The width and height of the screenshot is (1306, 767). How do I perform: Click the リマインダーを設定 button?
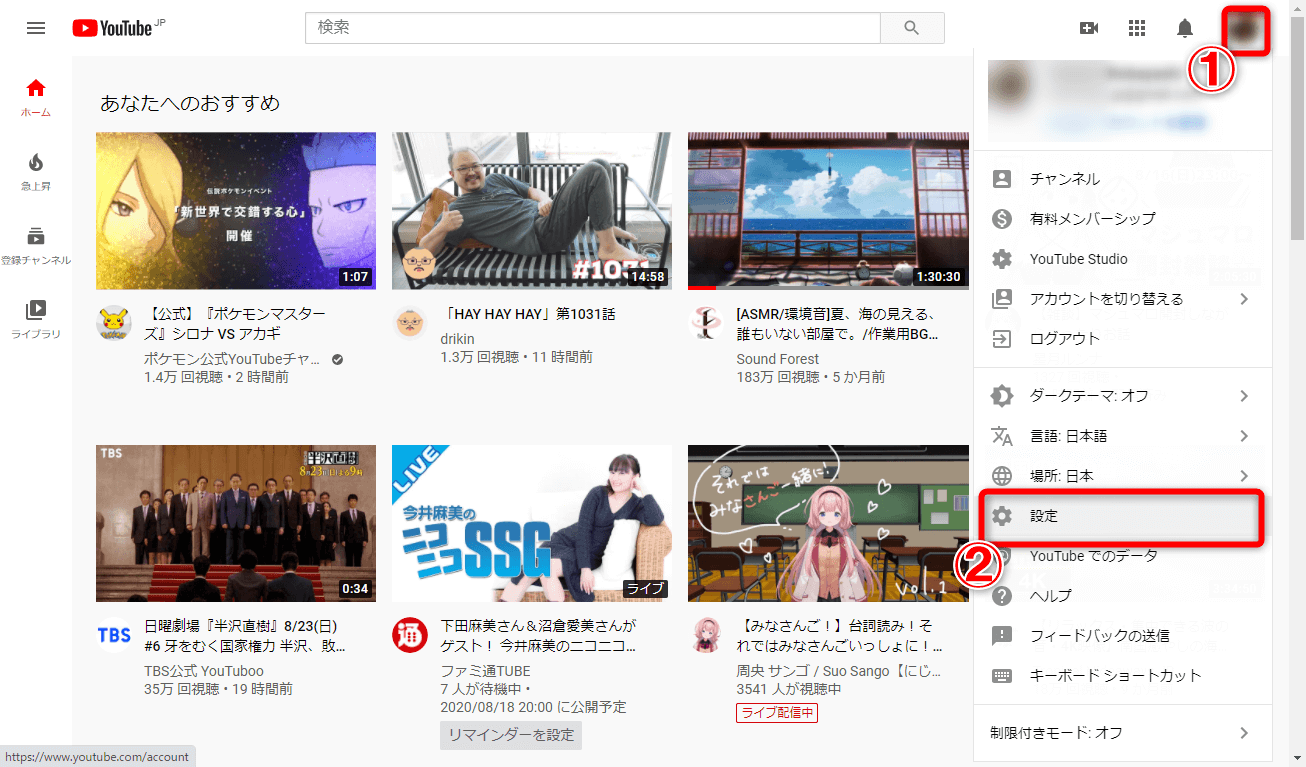511,736
